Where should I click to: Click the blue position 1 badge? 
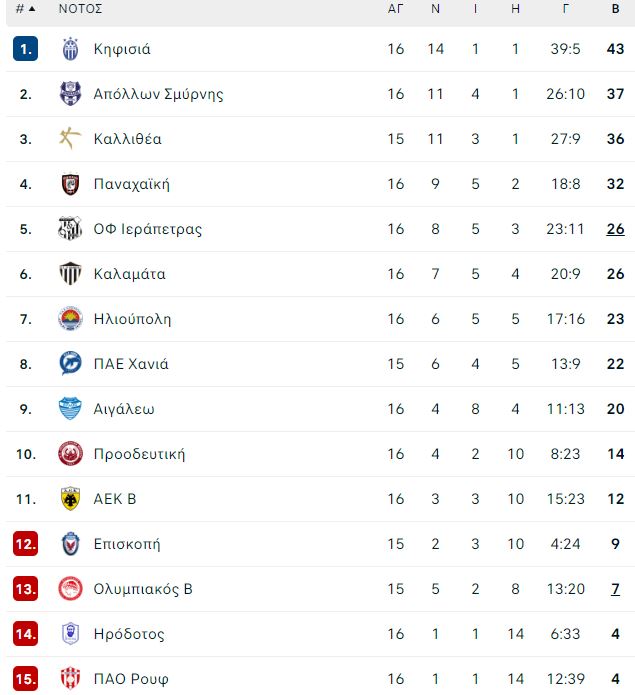click(x=25, y=49)
